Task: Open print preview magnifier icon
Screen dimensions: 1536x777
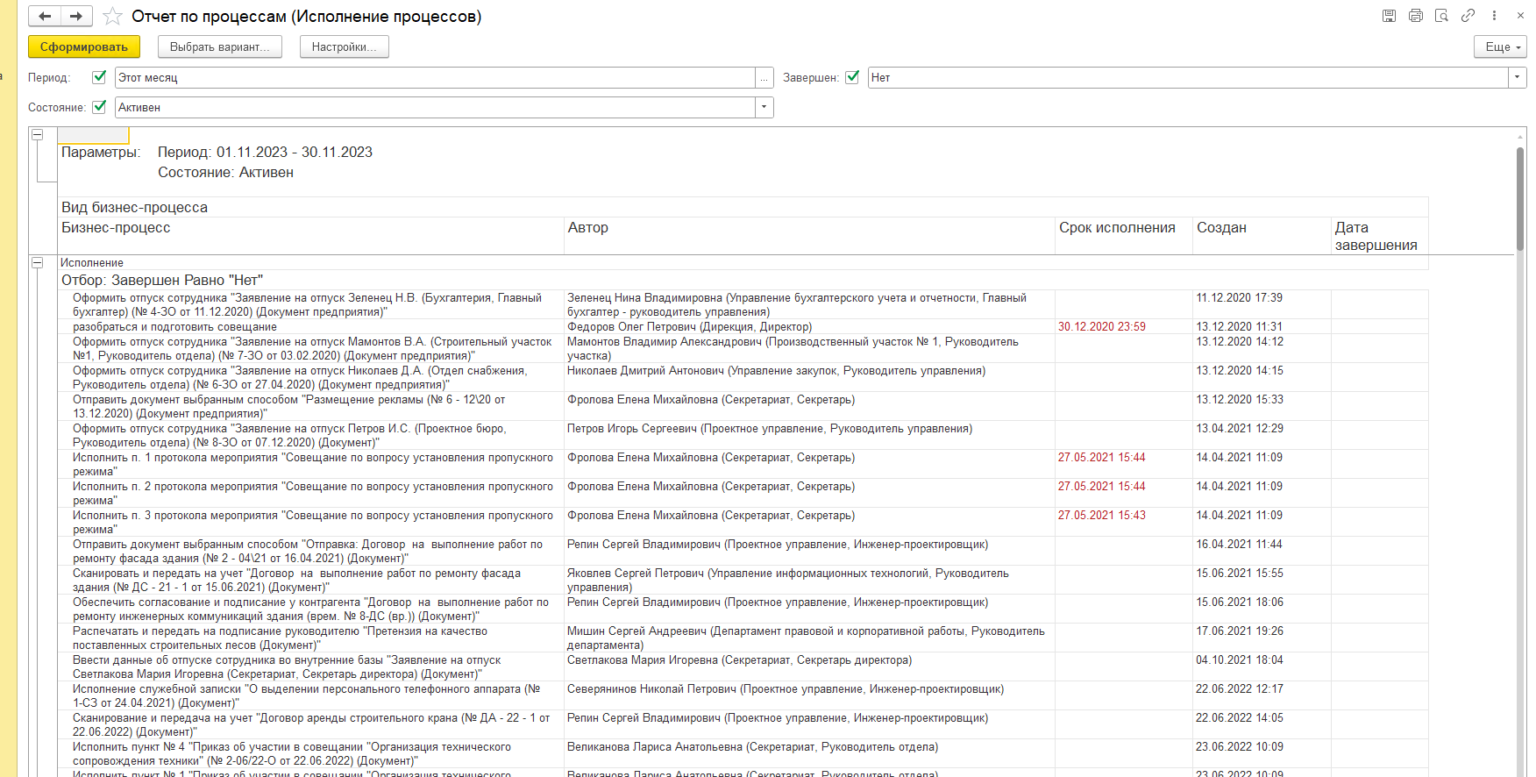Action: [1441, 16]
